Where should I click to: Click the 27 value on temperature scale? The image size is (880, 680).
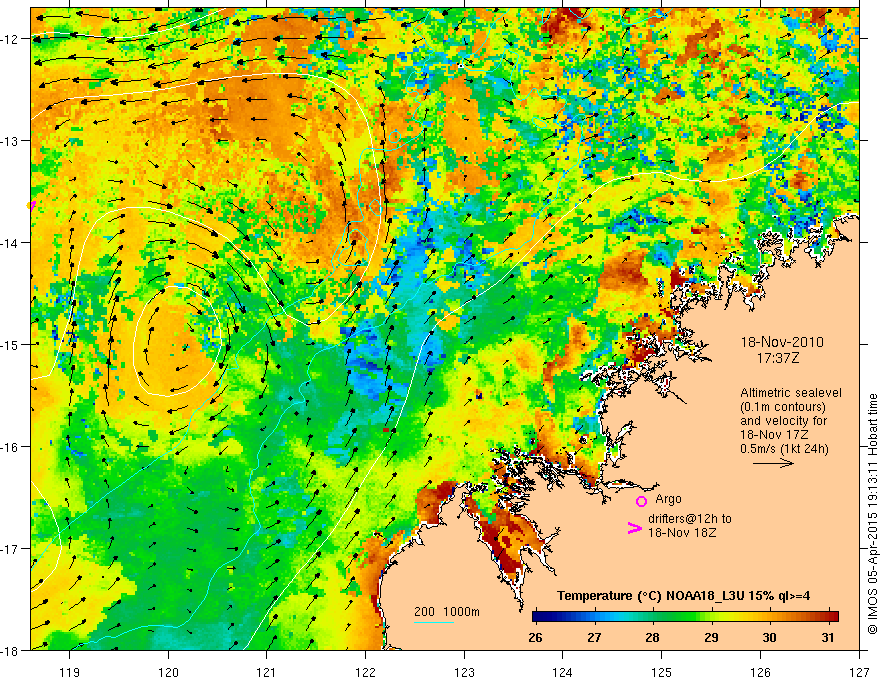594,637
